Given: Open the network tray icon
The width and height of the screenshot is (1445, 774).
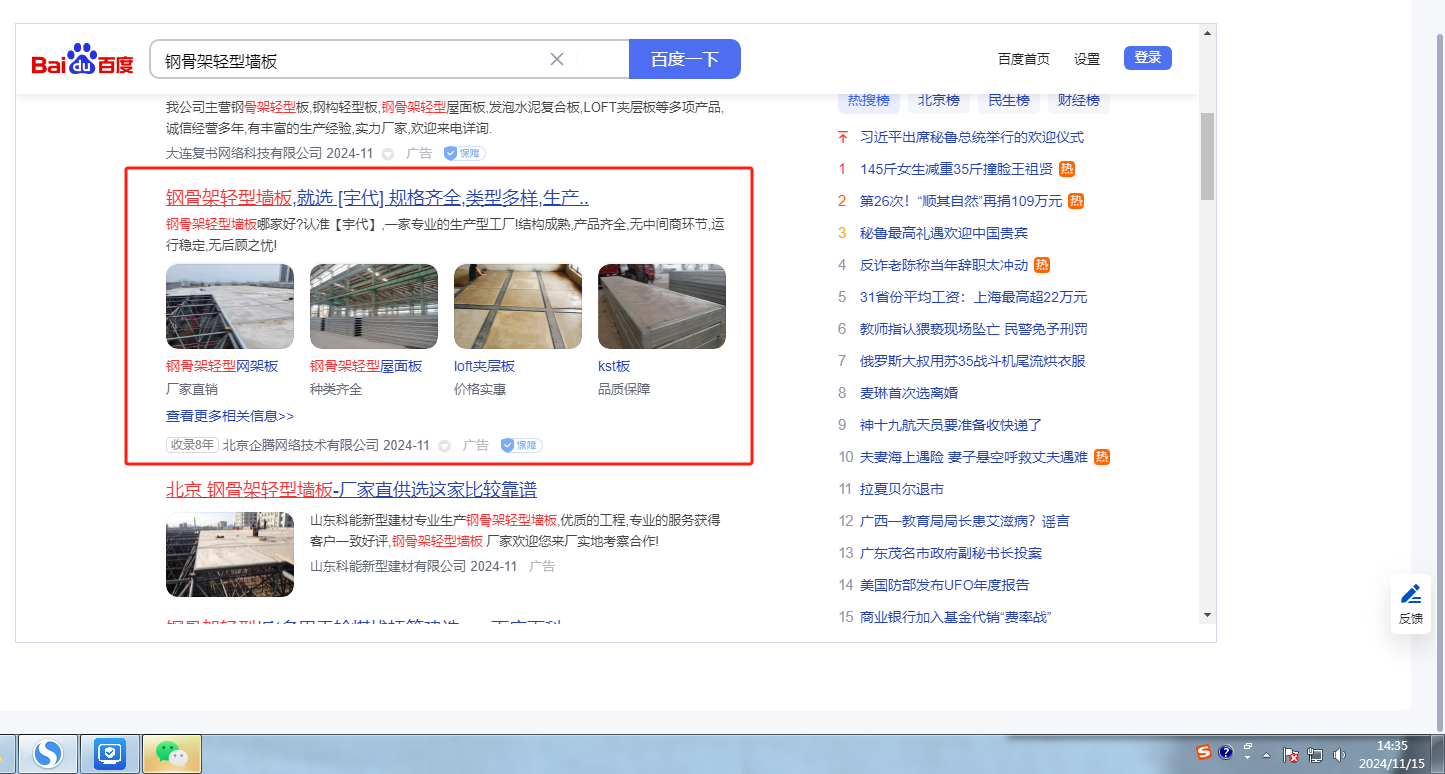Looking at the screenshot, I should (x=1315, y=755).
